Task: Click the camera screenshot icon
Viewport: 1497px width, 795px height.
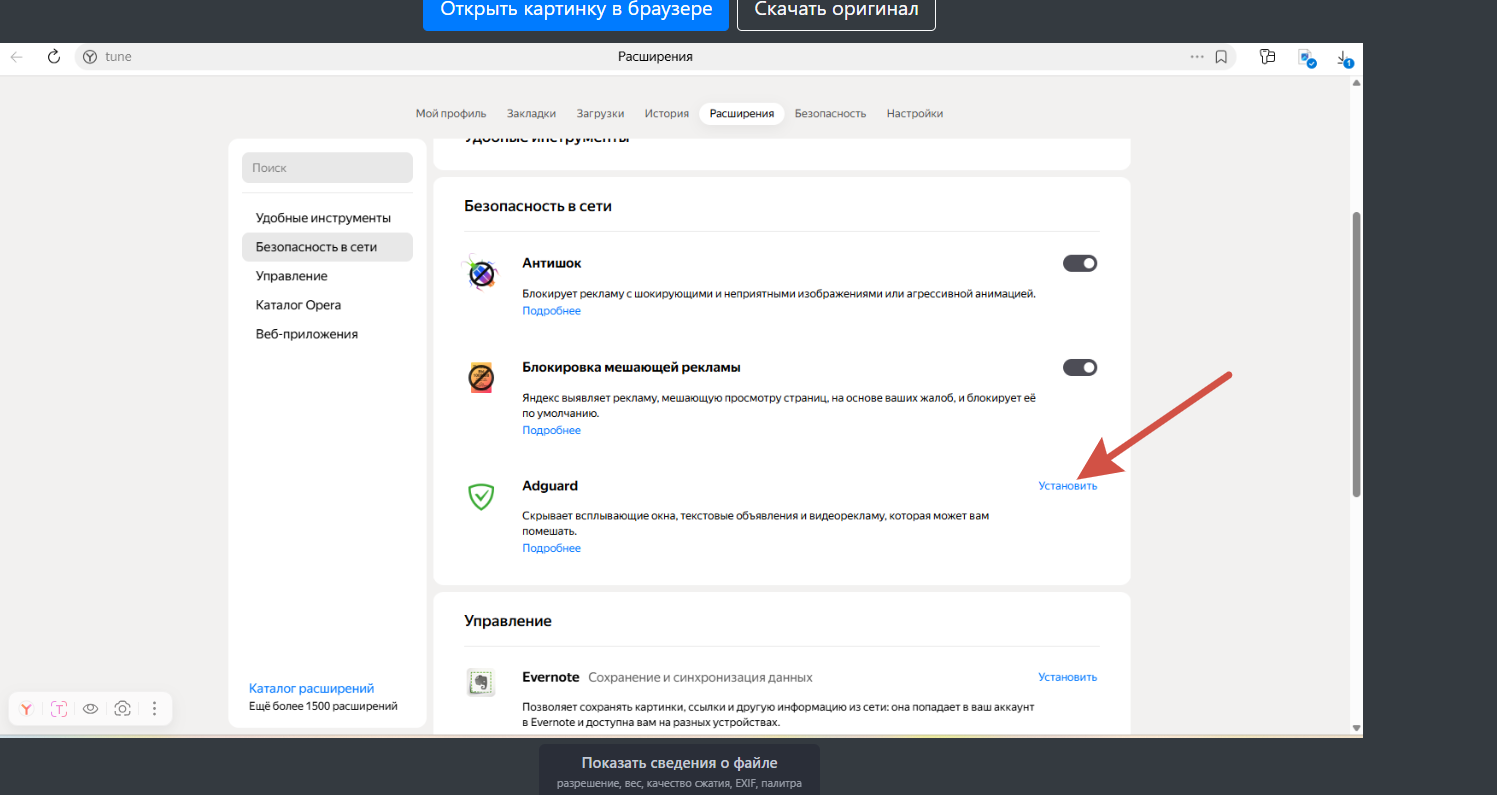Action: click(x=122, y=709)
